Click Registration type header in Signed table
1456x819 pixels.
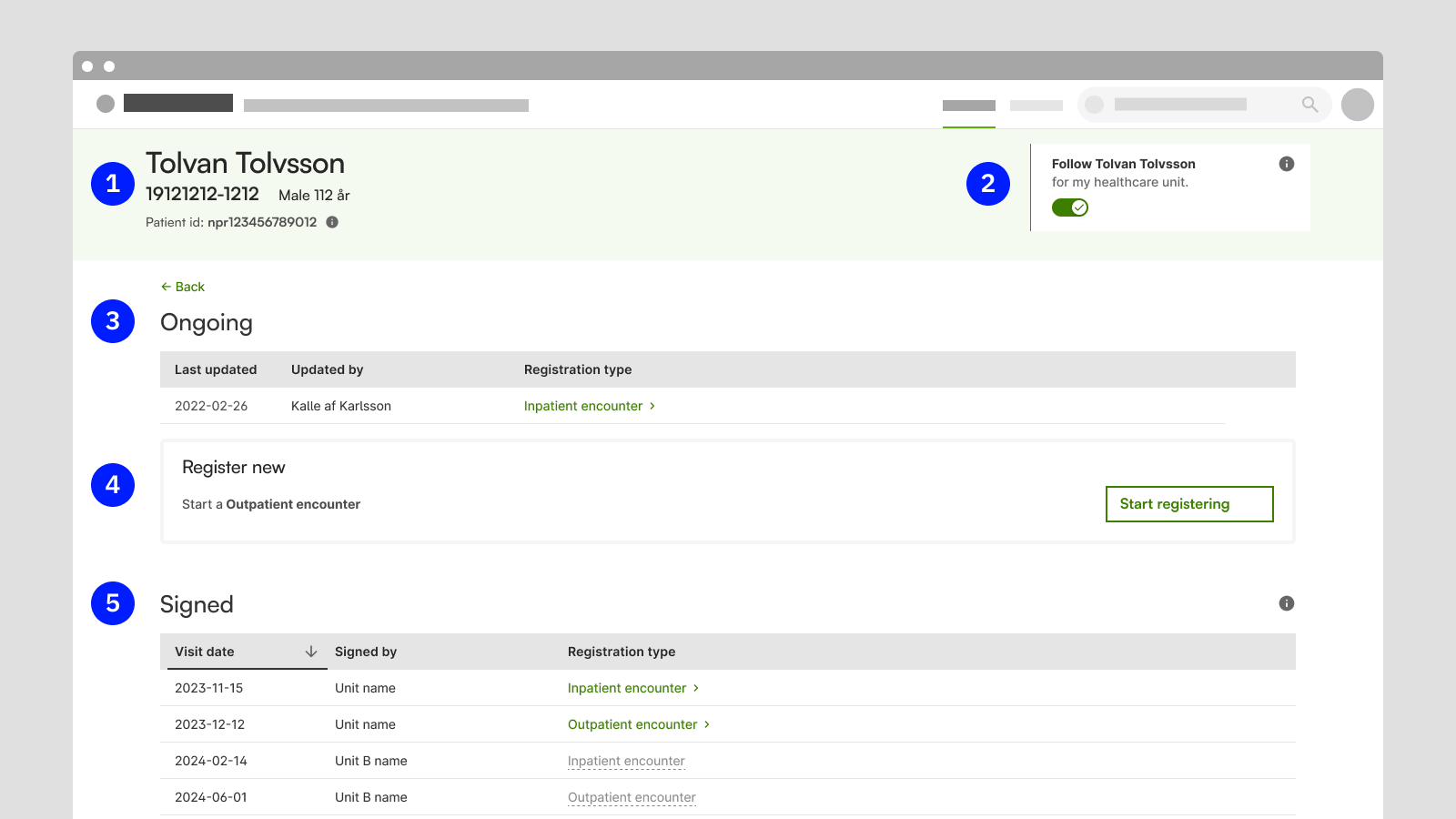(x=622, y=652)
